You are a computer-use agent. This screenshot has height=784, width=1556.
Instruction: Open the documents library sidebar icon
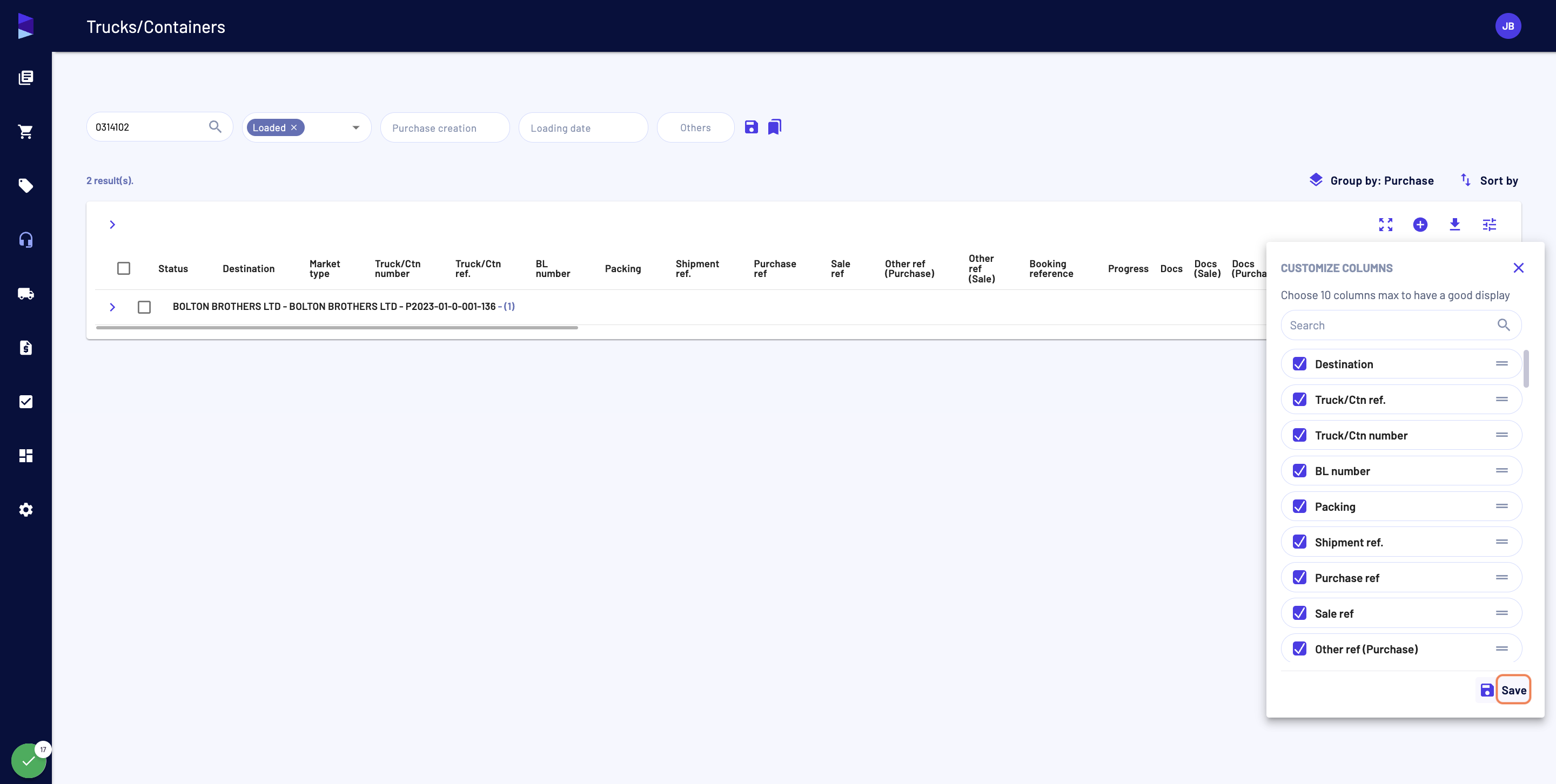click(26, 77)
